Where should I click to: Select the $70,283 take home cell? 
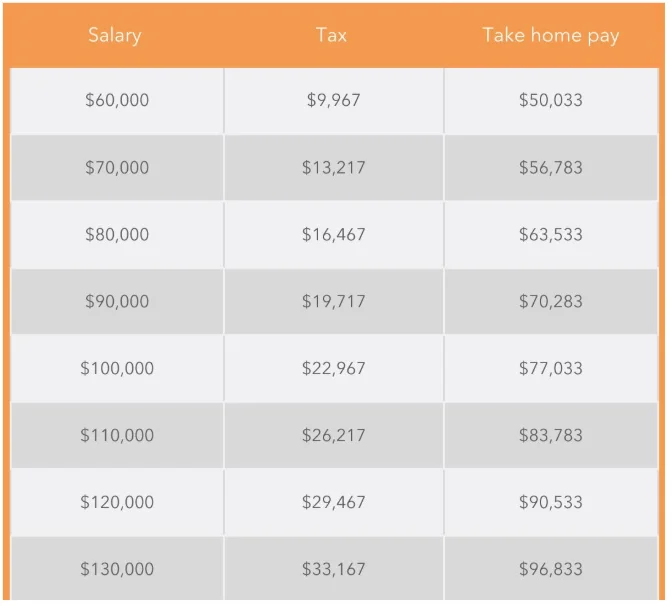pos(550,301)
